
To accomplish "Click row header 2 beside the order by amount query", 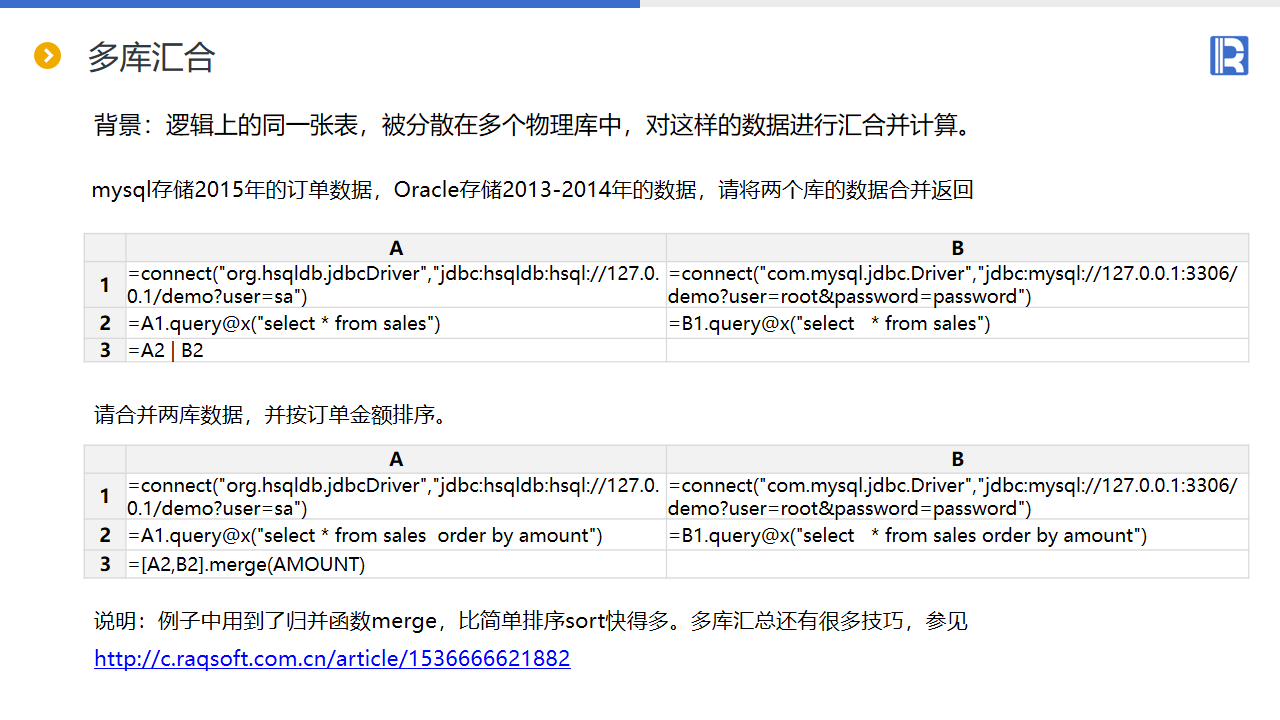I will tap(105, 535).
